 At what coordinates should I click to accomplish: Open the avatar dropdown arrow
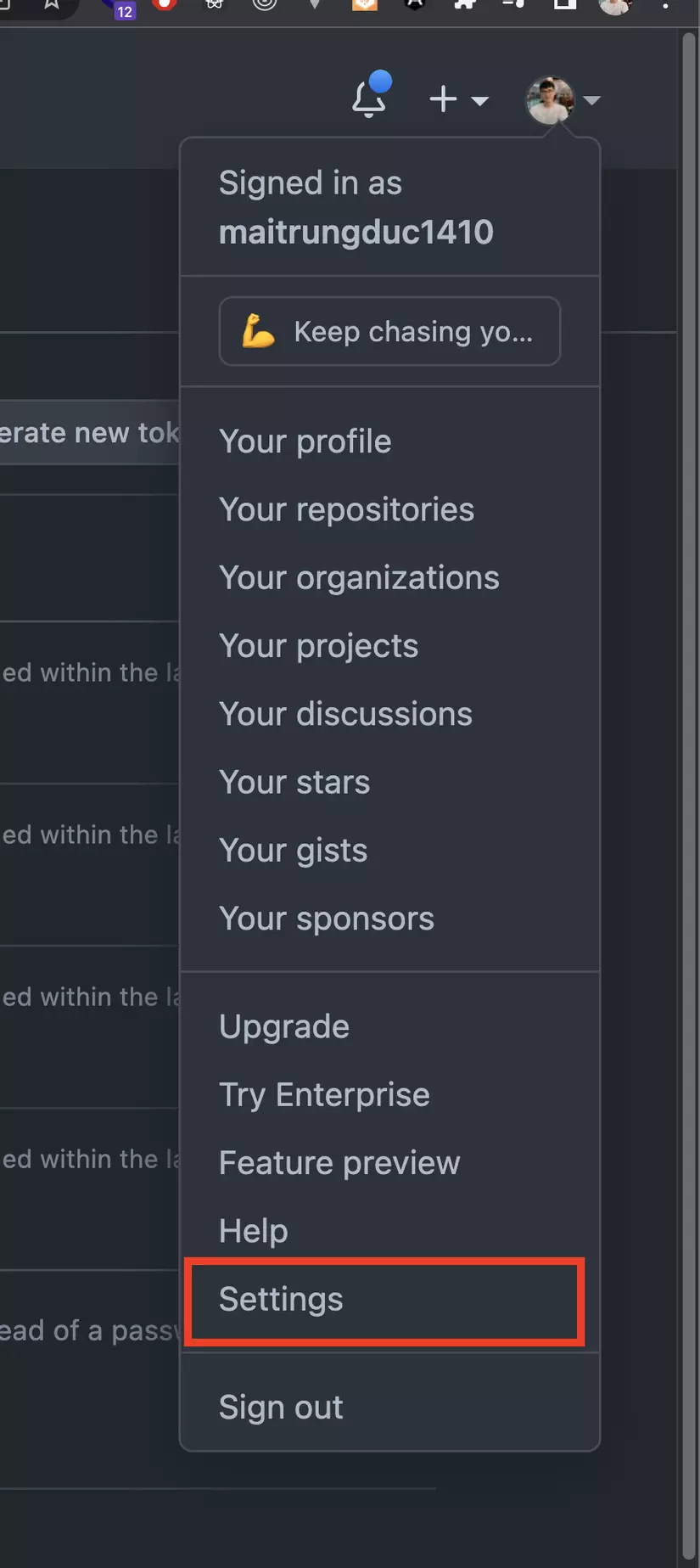(591, 100)
